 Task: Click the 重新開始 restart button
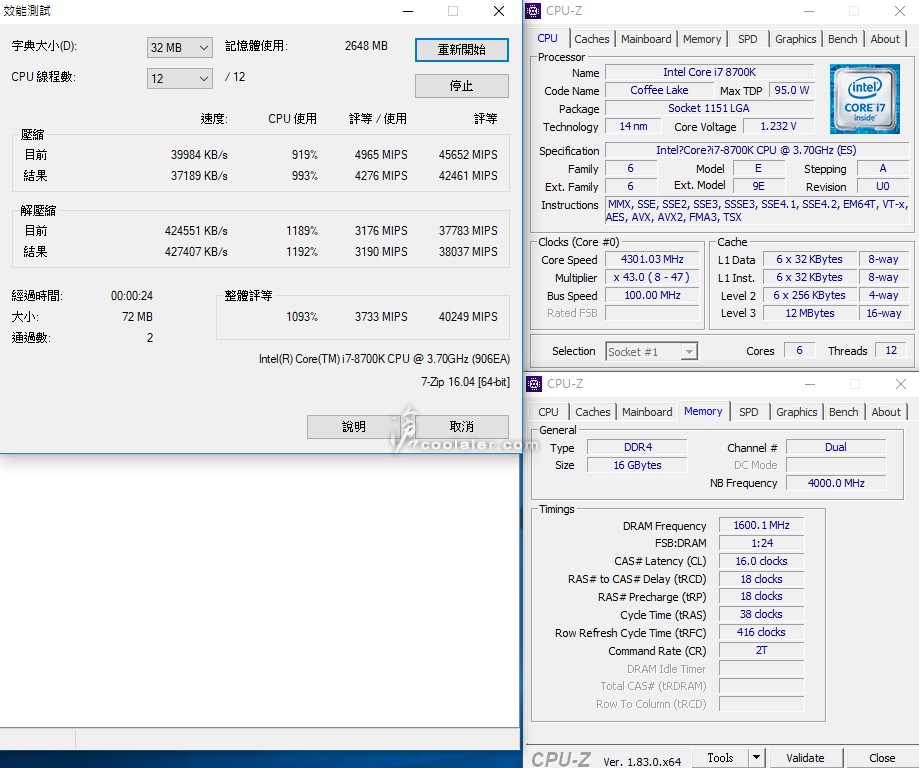[x=461, y=50]
